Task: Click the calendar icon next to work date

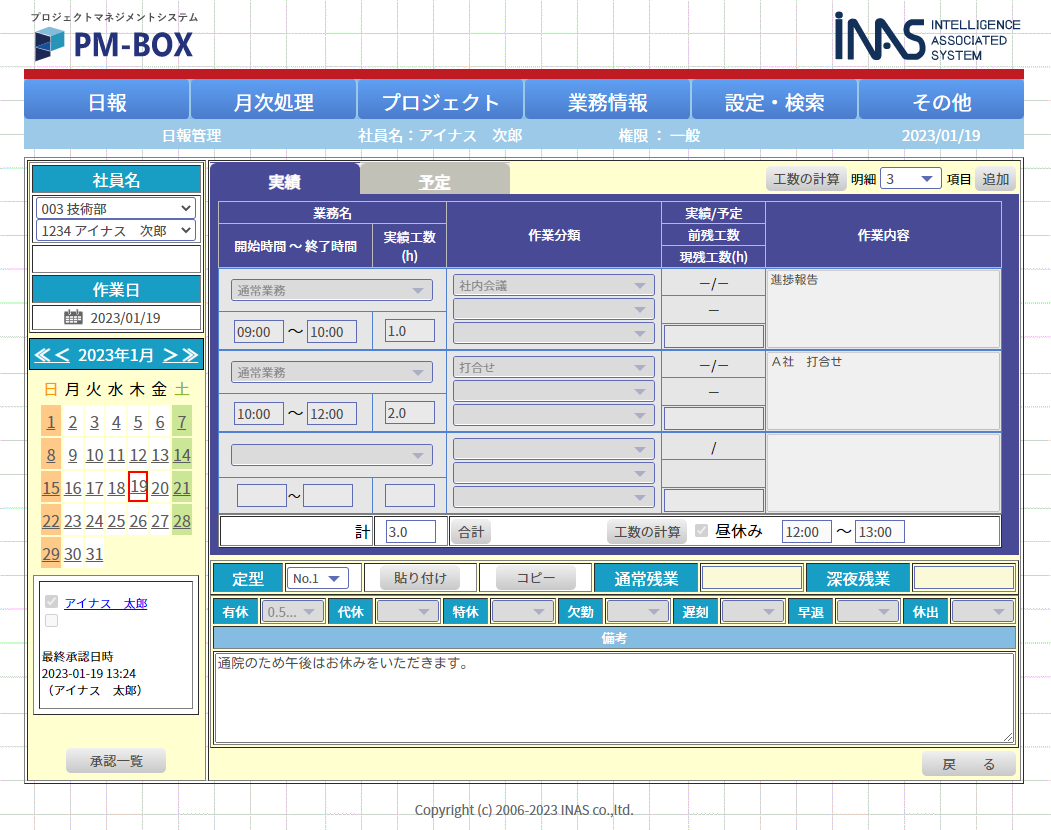Action: click(73, 318)
